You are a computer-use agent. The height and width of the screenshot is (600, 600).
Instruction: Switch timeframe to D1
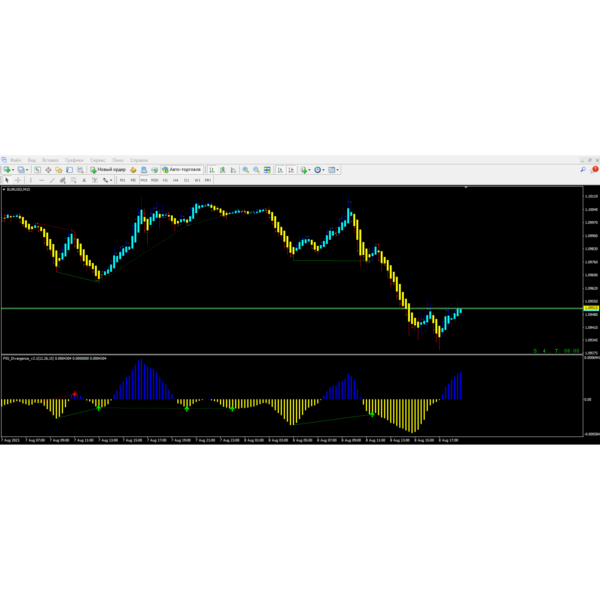(186, 180)
